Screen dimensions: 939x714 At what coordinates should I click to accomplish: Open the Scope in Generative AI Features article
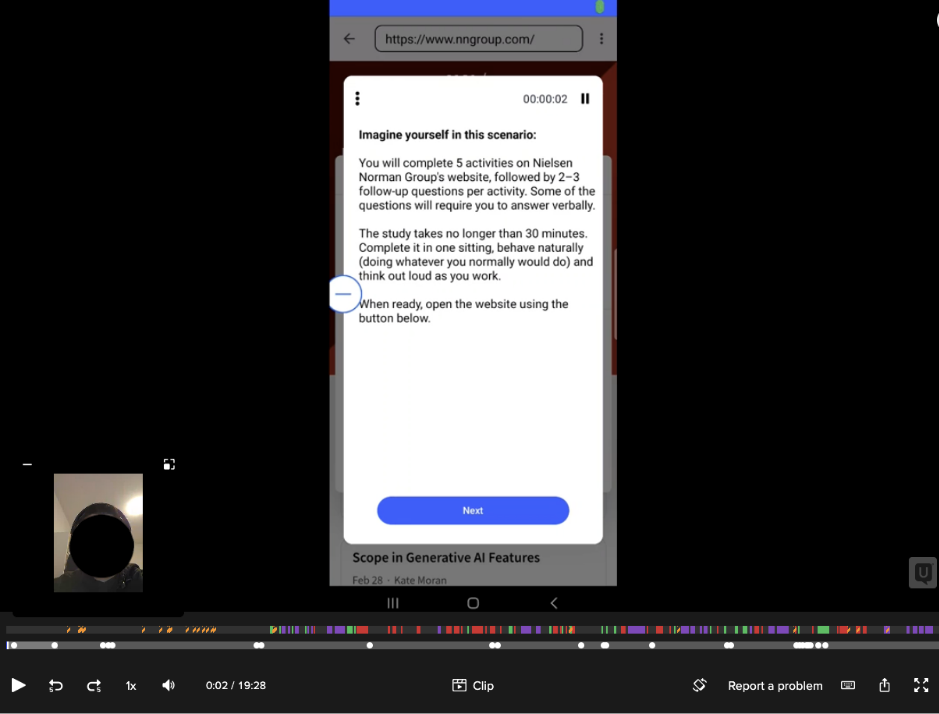click(x=446, y=558)
